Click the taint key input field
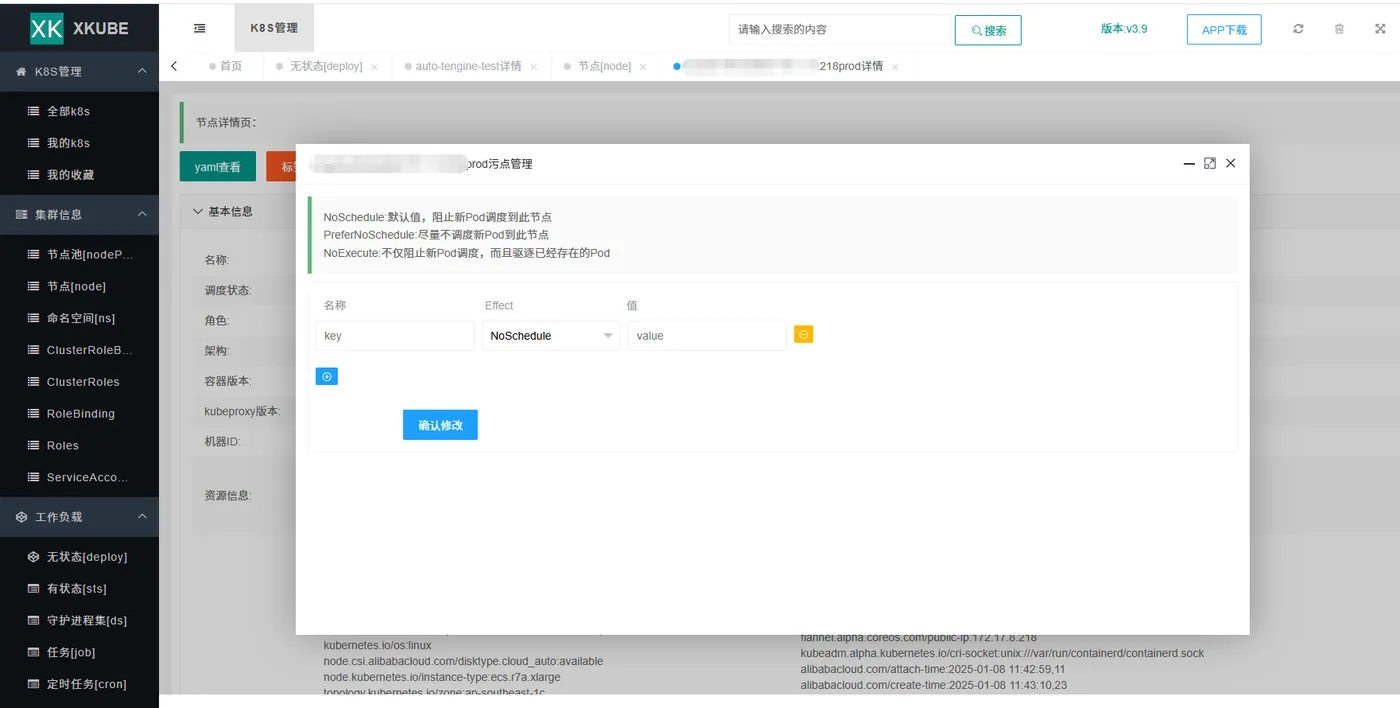Image resolution: width=1400 pixels, height=708 pixels. (x=395, y=336)
